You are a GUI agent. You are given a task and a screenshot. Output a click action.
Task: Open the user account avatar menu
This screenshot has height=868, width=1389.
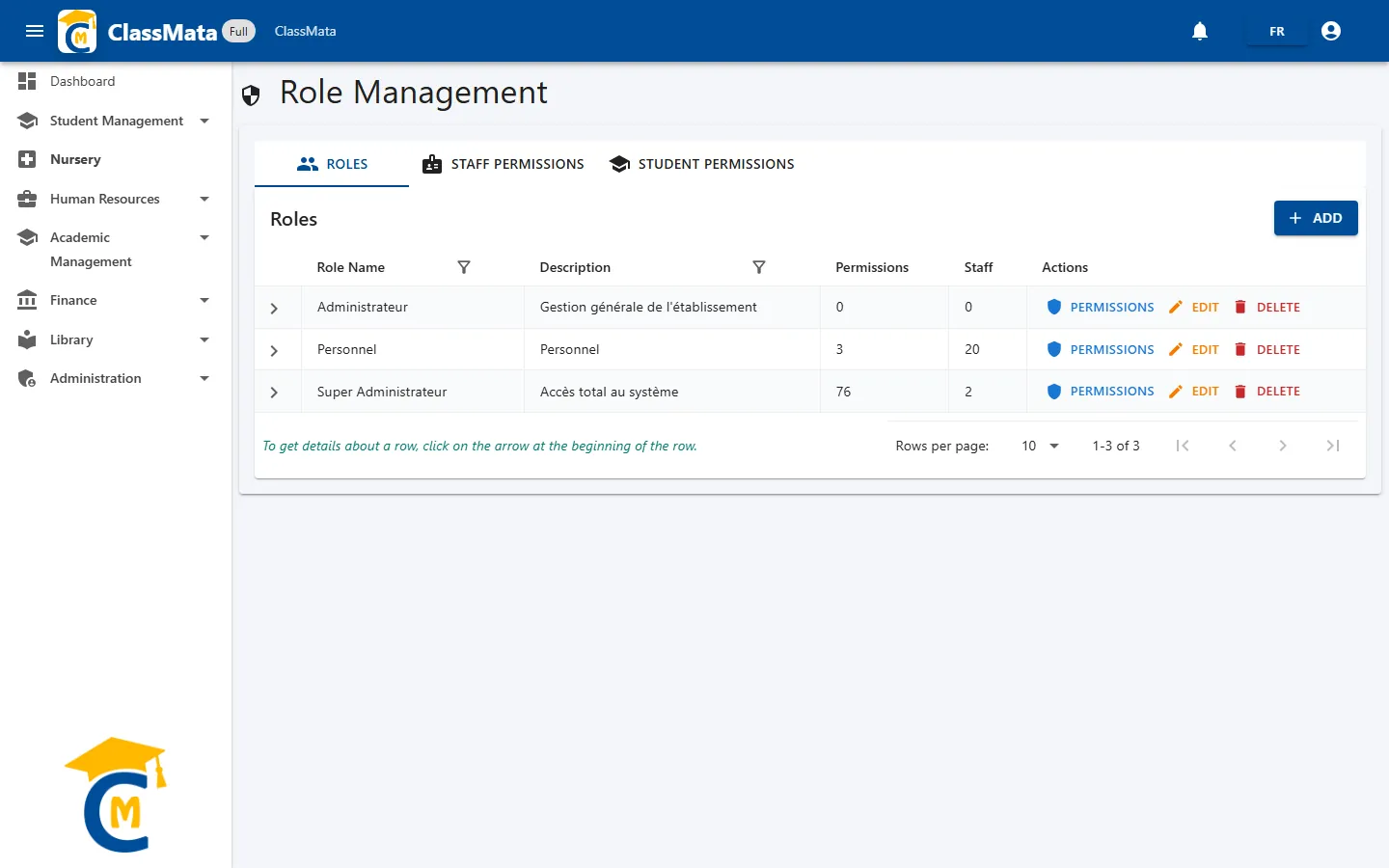tap(1331, 31)
